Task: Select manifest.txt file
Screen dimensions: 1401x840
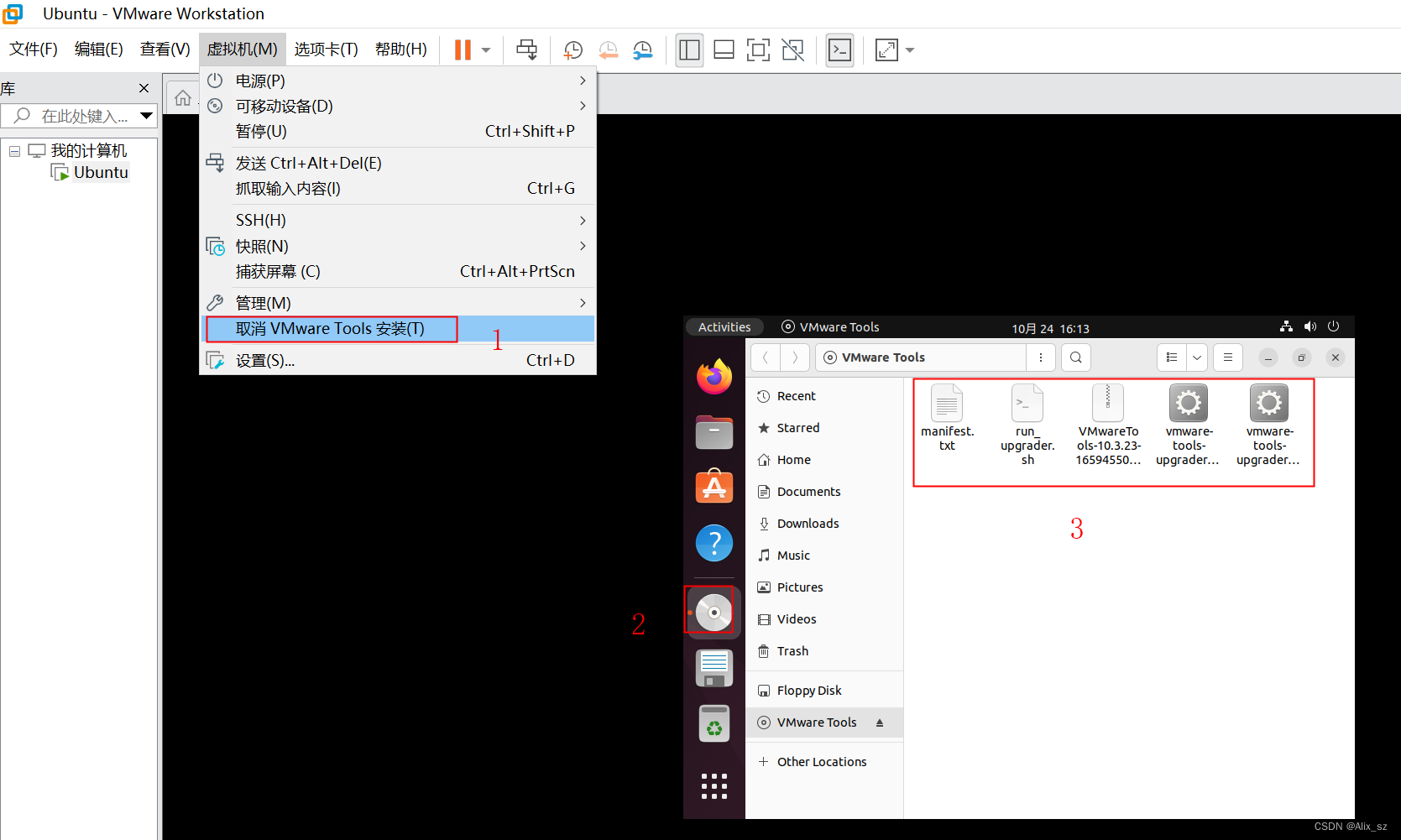Action: click(947, 418)
